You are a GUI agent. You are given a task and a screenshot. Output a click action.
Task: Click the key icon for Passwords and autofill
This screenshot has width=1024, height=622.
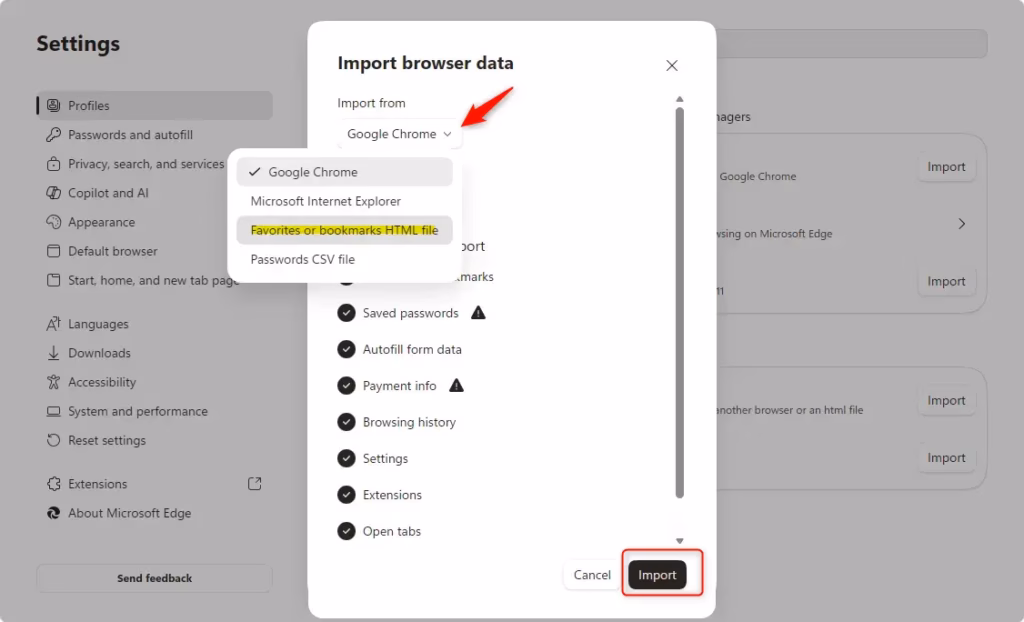[x=54, y=135]
